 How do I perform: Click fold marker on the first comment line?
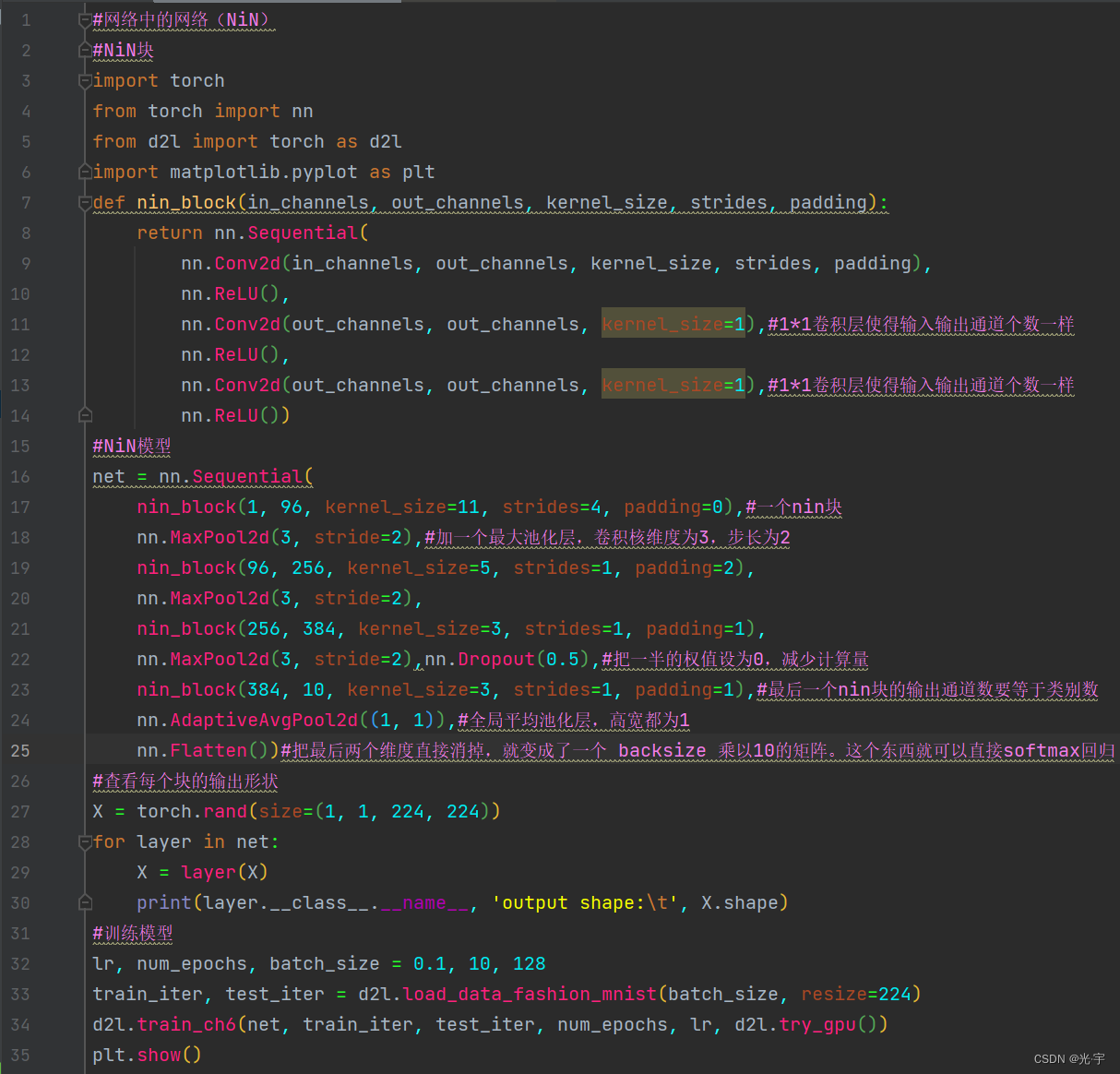click(x=84, y=19)
